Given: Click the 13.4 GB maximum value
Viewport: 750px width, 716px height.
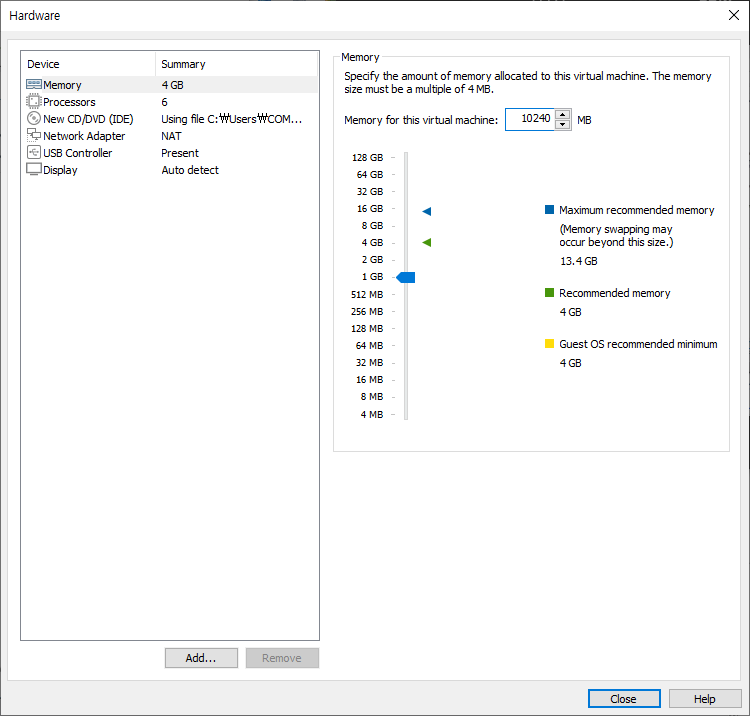Looking at the screenshot, I should [579, 261].
